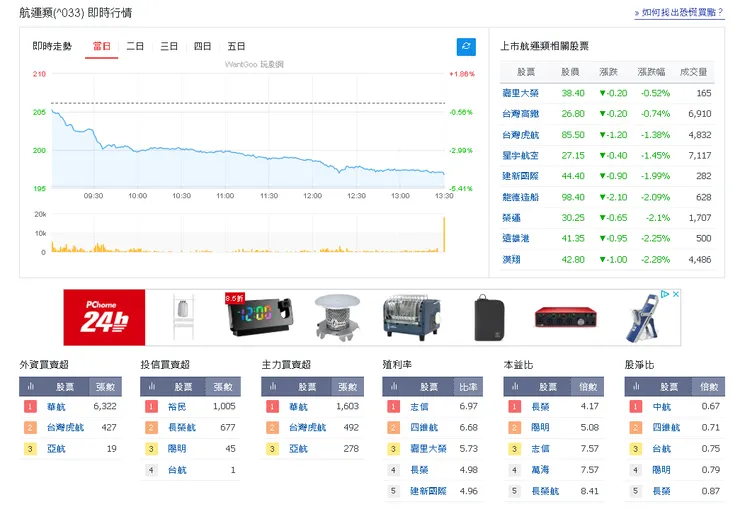Click bar-chart icon in 主力買賣超 table header
Viewport: 740px width, 509px height.
(273, 386)
